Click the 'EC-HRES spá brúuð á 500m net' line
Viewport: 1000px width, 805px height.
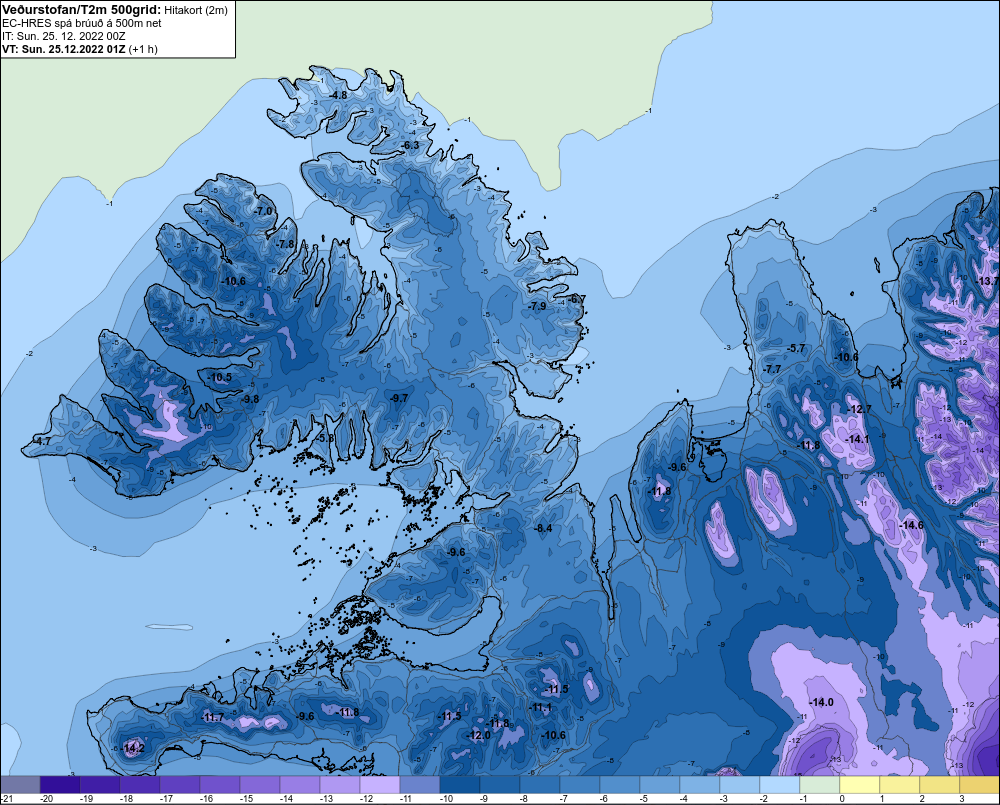(82, 23)
